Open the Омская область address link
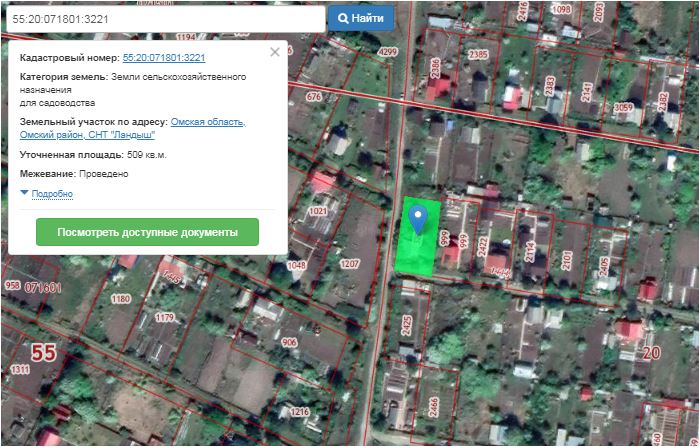700x447 pixels. tap(208, 122)
